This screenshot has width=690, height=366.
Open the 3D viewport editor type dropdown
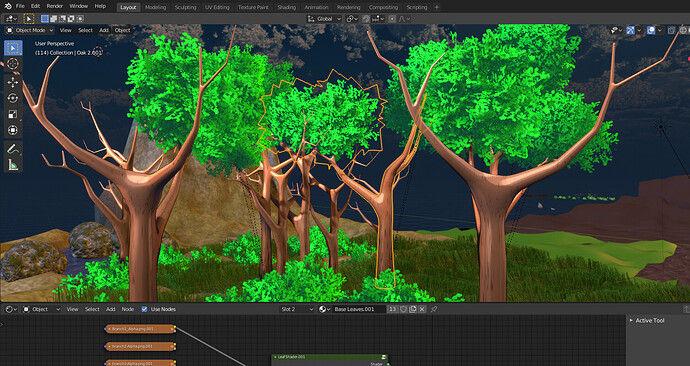[x=11, y=19]
